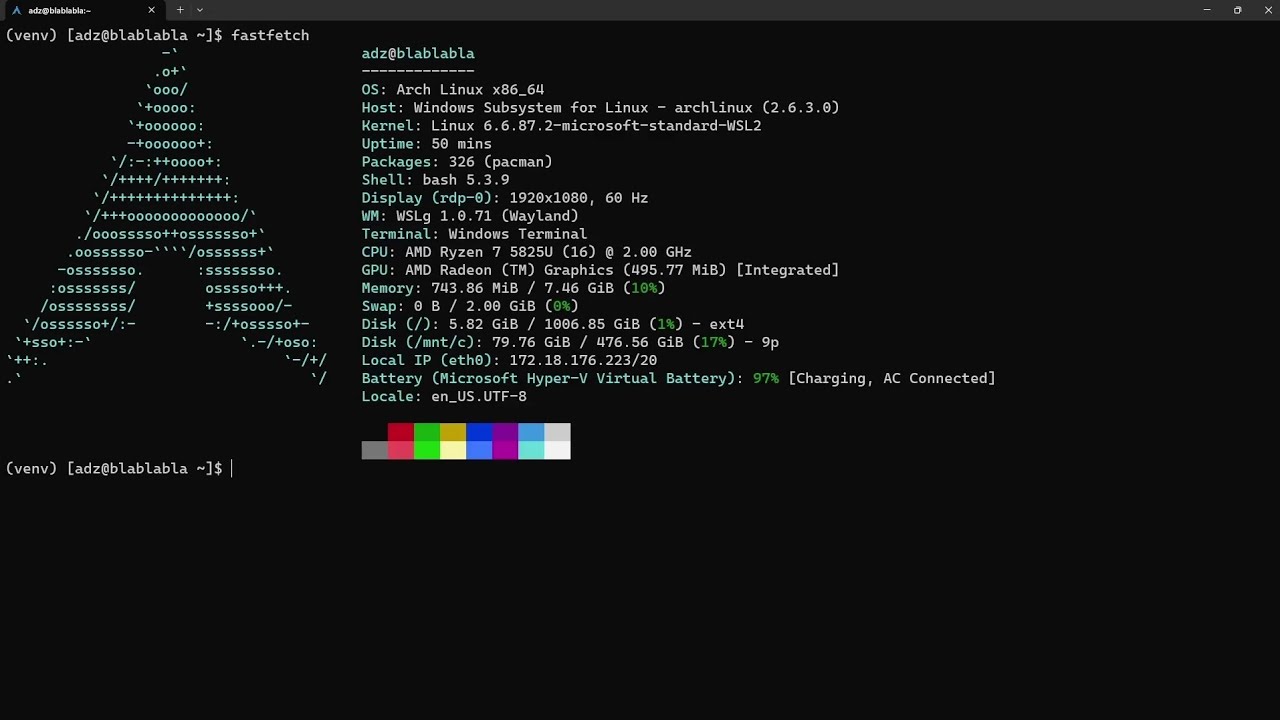Click the WM: WSLg 1.0.71 line

[470, 215]
